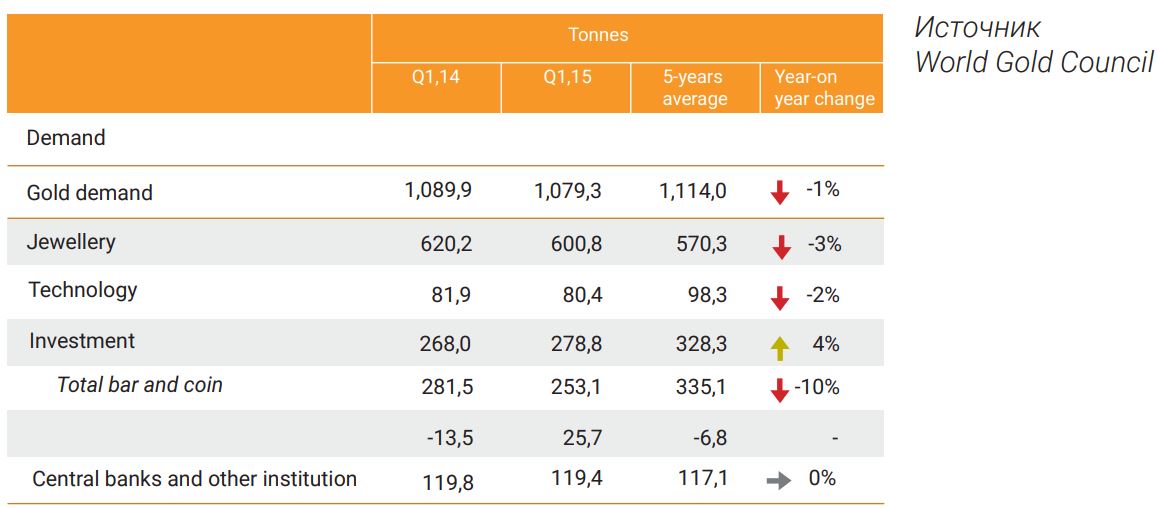Click the Demand section label
This screenshot has width=1158, height=508.
pyautogui.click(x=66, y=138)
